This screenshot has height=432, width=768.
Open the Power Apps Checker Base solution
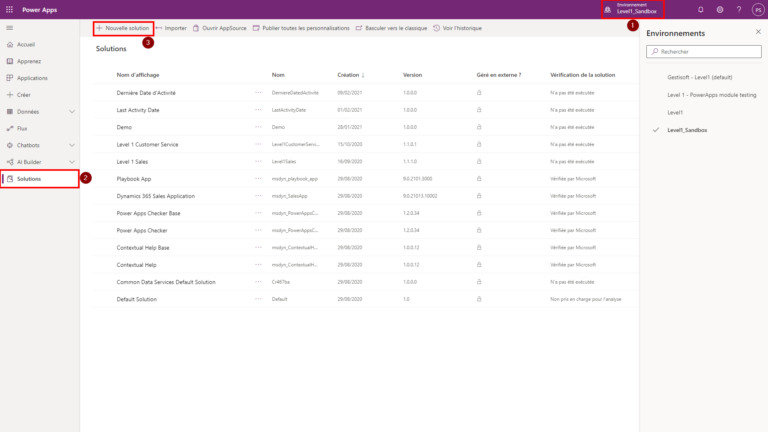148,214
